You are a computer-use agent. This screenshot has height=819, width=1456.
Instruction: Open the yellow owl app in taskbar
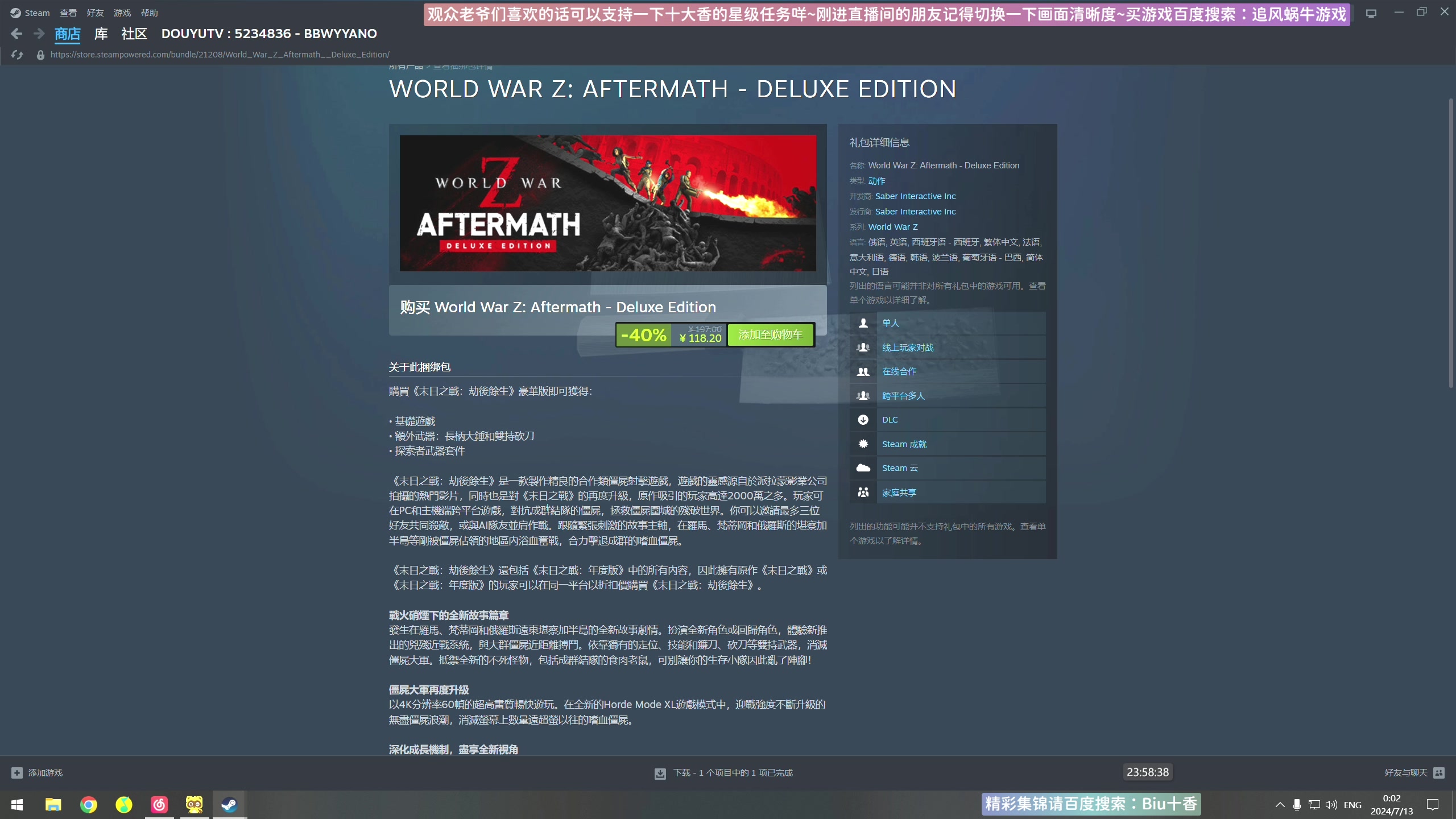click(194, 805)
